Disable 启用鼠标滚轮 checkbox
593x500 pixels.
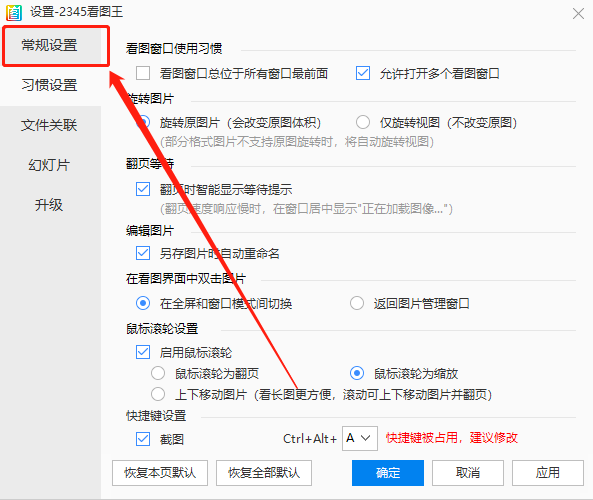coord(143,352)
